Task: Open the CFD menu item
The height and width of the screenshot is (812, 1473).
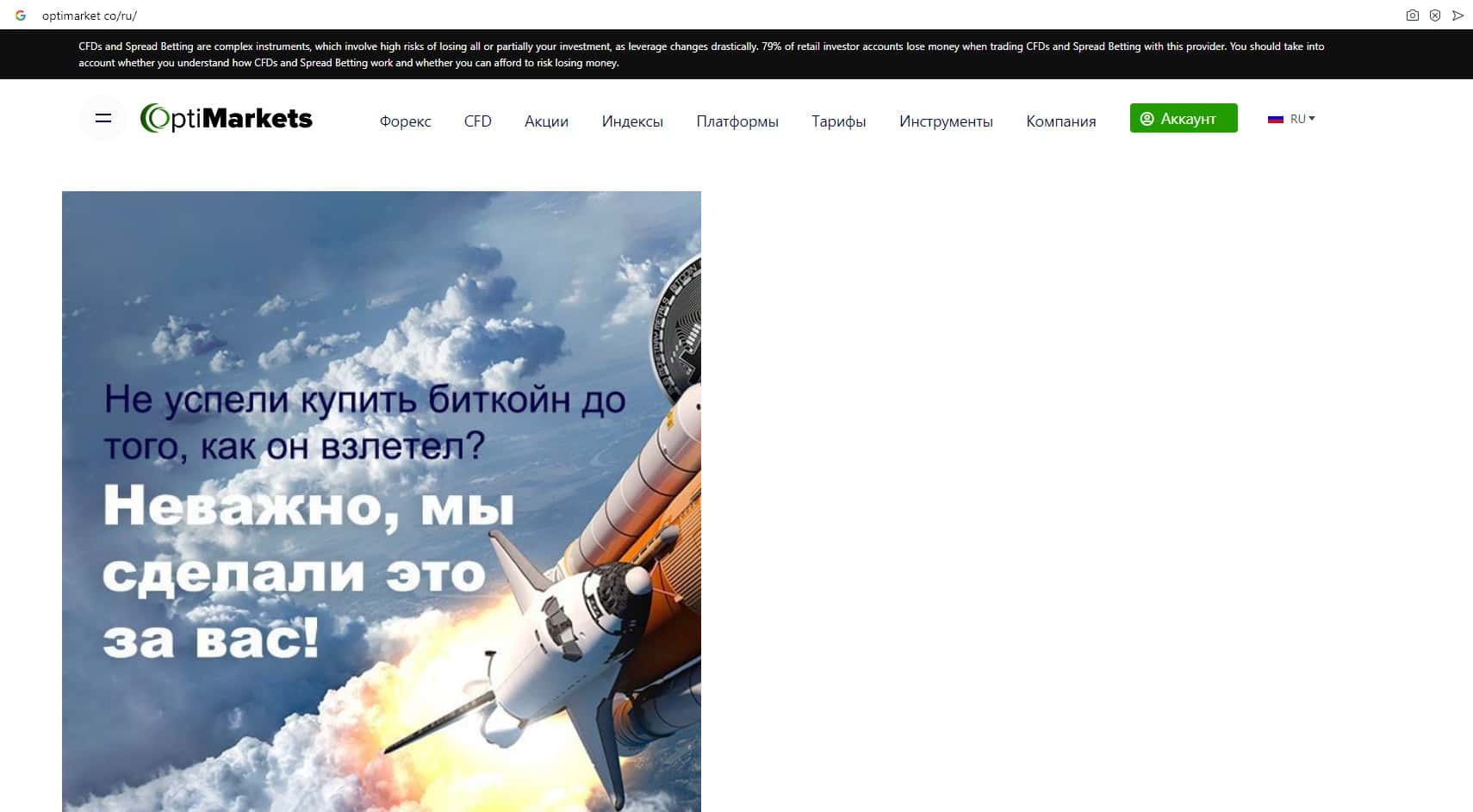Action: [478, 121]
